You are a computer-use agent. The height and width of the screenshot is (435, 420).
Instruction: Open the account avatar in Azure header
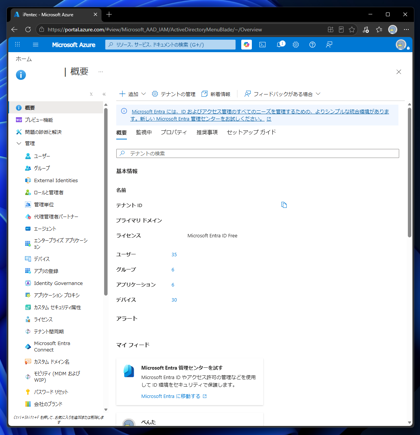pos(401,45)
